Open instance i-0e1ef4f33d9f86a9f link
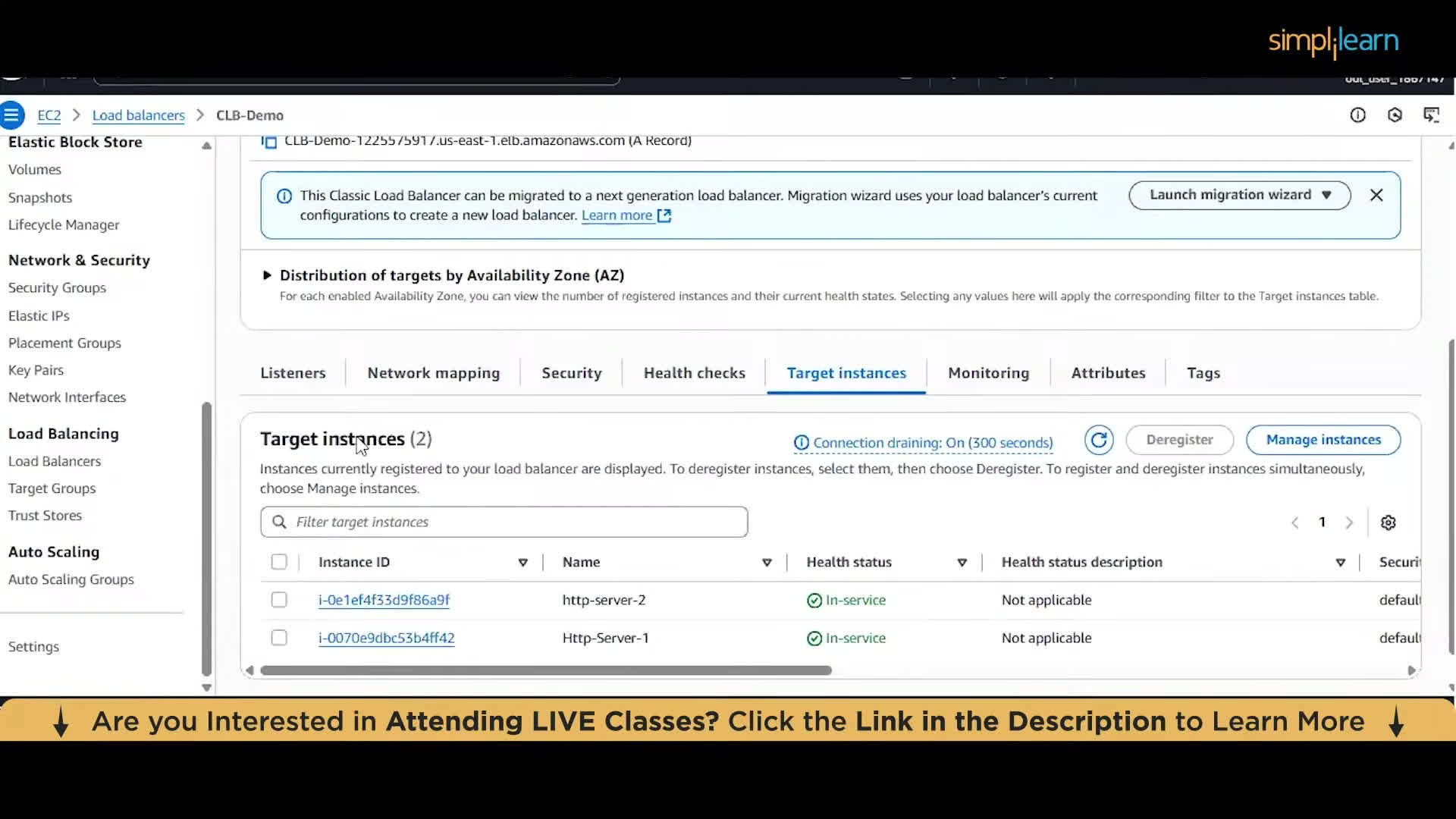This screenshot has height=819, width=1456. (x=384, y=600)
